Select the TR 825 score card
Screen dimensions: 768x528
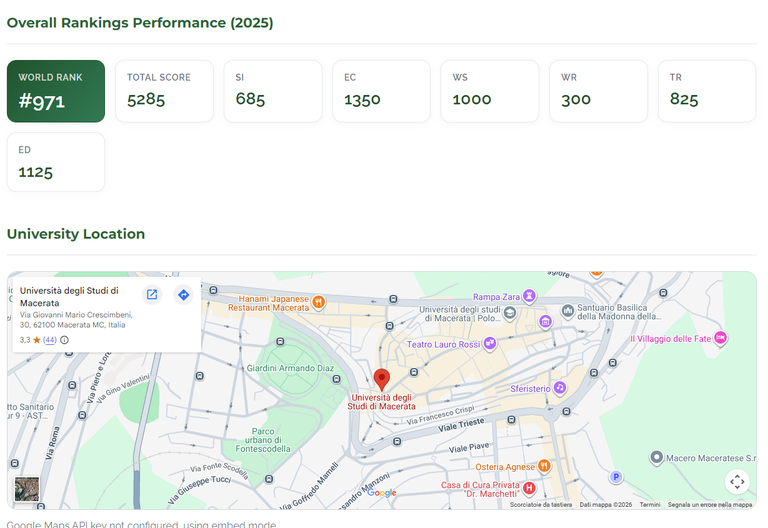pyautogui.click(x=707, y=91)
